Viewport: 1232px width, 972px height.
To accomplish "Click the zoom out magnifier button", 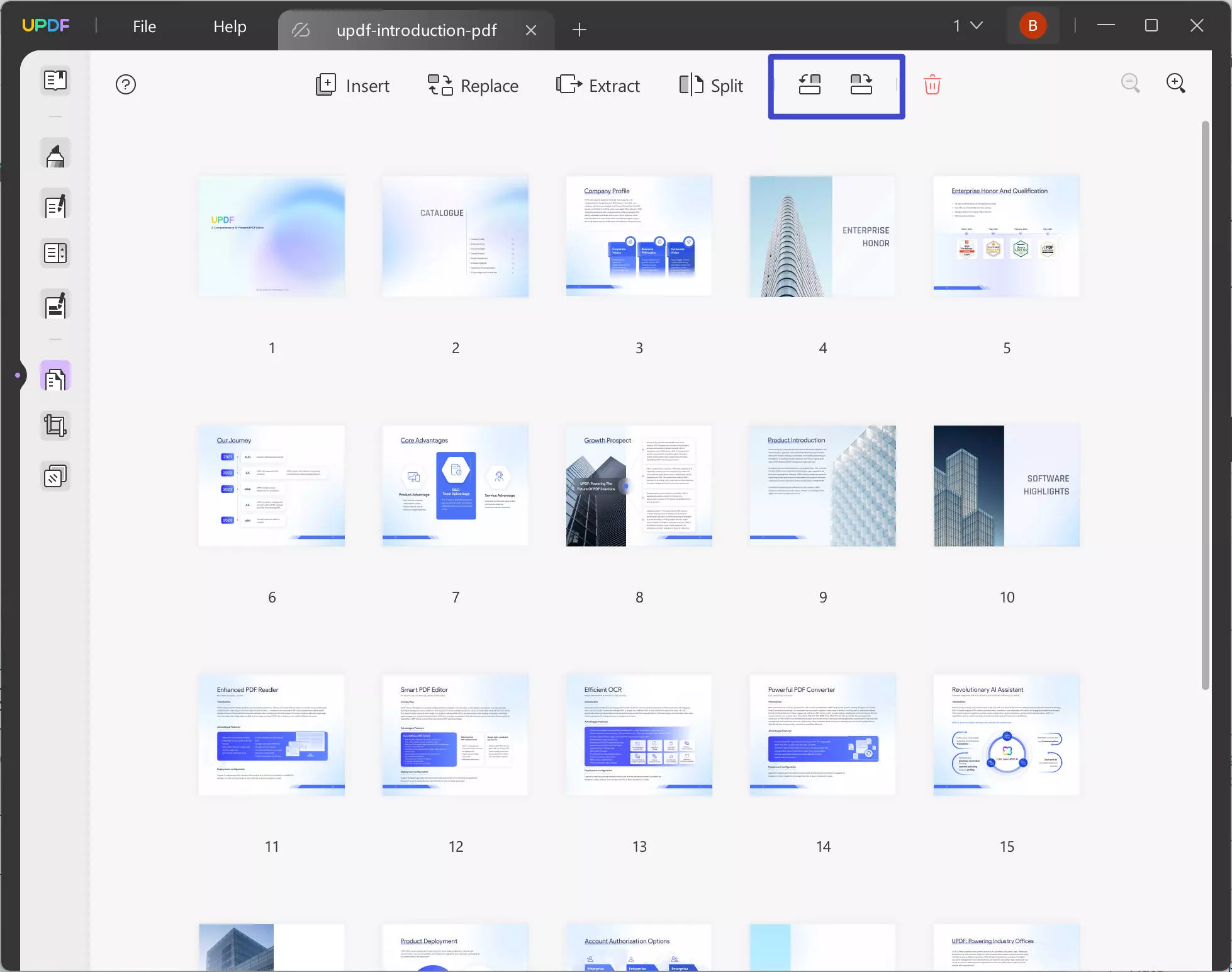I will [1131, 84].
